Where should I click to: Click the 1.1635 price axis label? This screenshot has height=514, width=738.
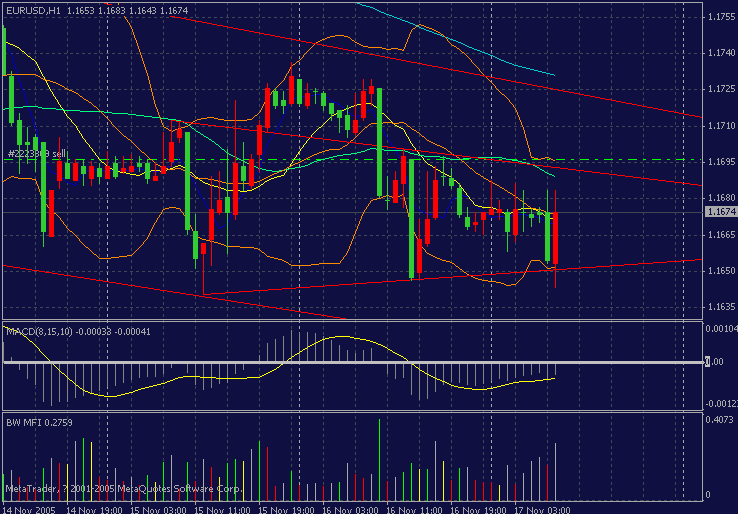(x=722, y=306)
